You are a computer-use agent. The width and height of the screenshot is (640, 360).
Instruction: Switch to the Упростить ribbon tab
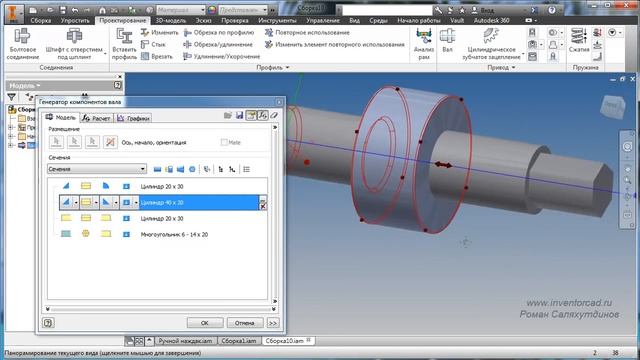[75, 20]
